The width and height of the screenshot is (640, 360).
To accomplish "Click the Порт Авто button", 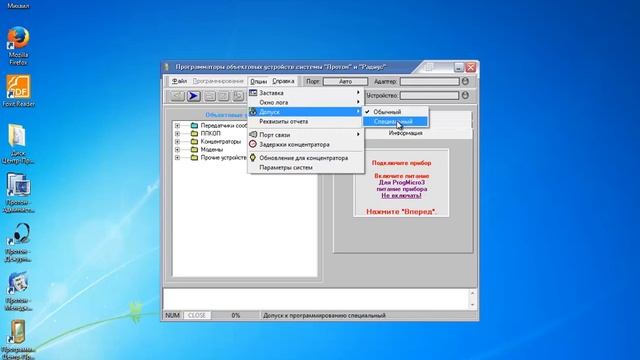I will click(x=345, y=81).
